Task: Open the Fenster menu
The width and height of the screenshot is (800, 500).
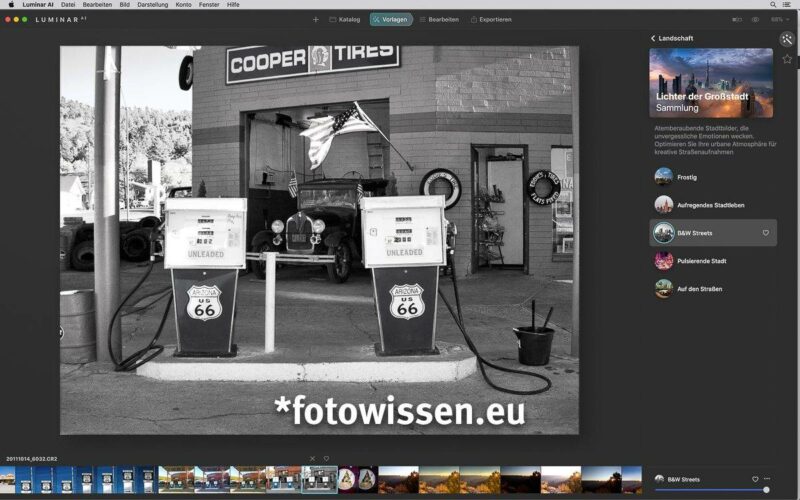Action: (209, 5)
